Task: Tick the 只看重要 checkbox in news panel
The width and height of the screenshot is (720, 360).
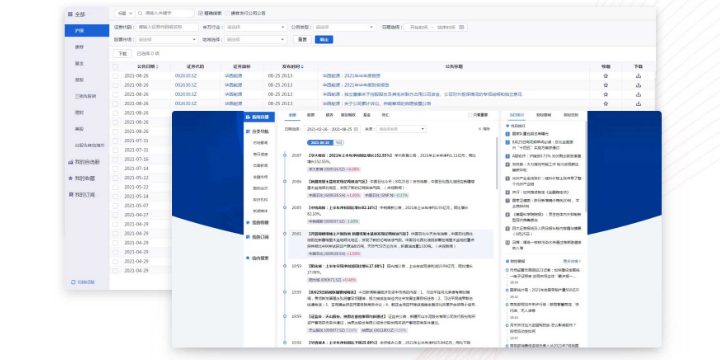Action: pyautogui.click(x=470, y=115)
